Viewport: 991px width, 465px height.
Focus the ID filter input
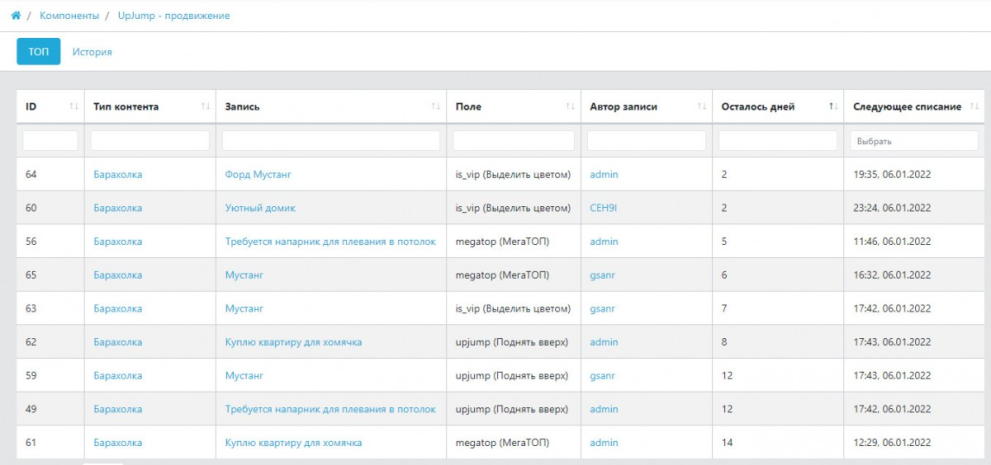[x=51, y=141]
